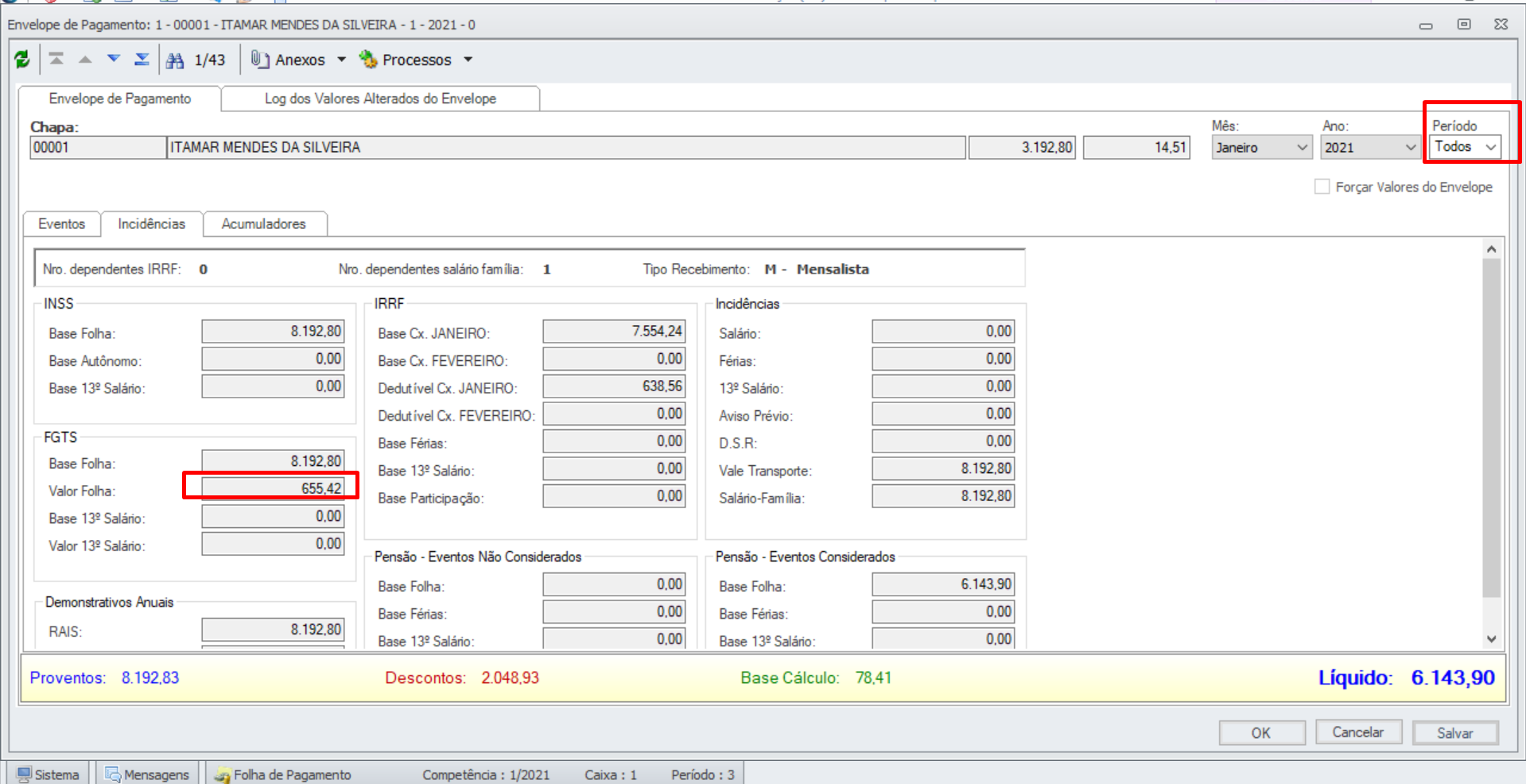Switch to the Eventos tab
The width and height of the screenshot is (1526, 784).
[61, 224]
